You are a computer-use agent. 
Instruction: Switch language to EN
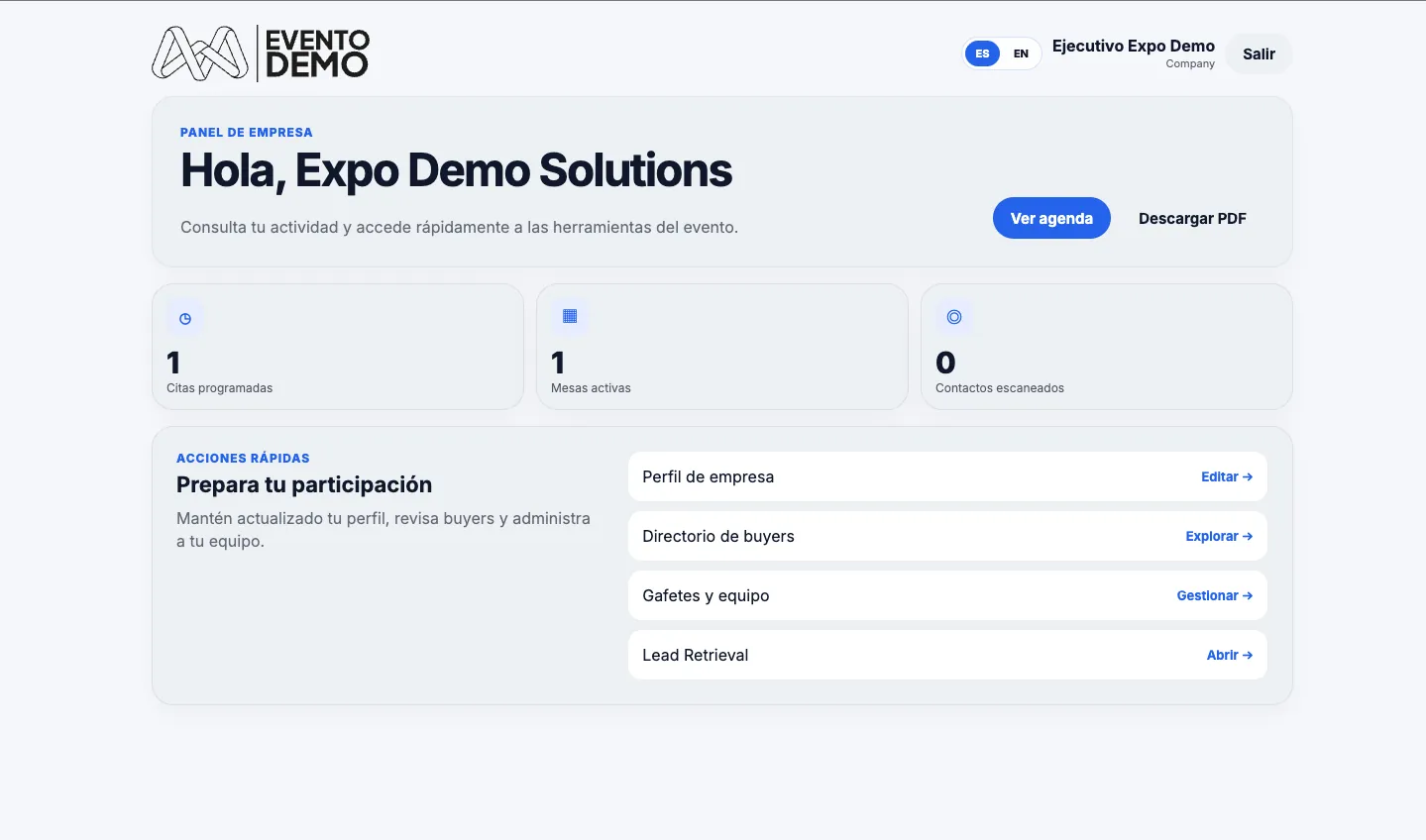click(x=1021, y=53)
